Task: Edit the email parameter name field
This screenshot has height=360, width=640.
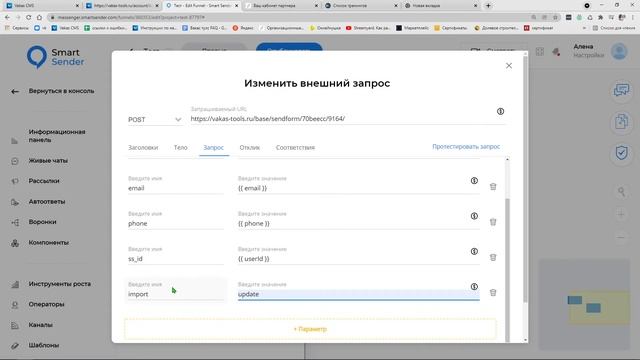Action: (x=176, y=188)
